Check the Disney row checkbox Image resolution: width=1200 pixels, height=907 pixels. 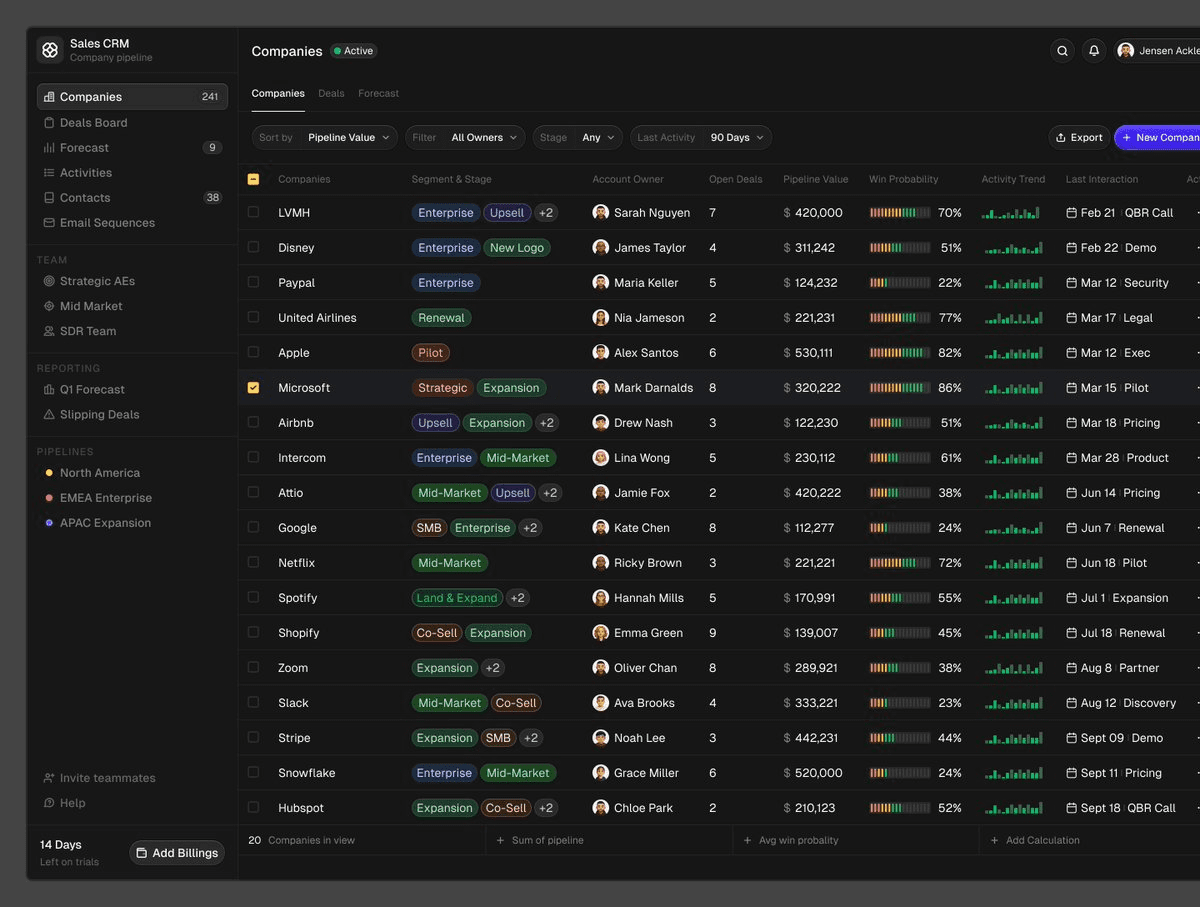point(253,247)
